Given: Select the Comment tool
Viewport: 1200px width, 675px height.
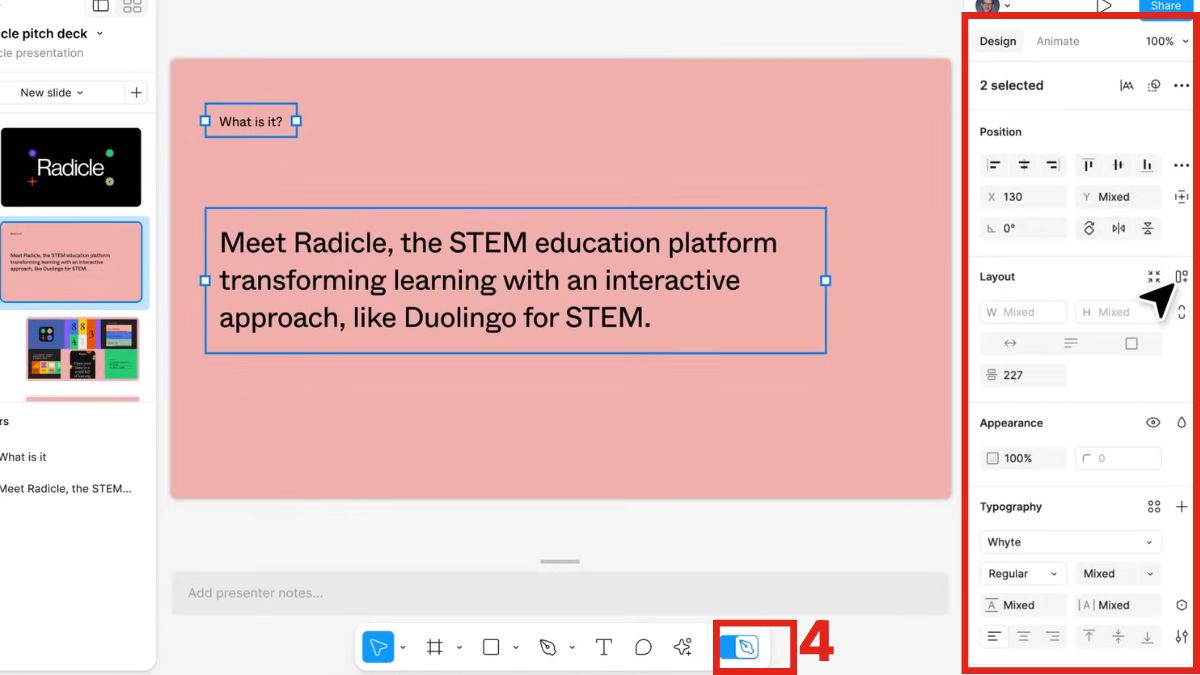Looking at the screenshot, I should click(643, 647).
